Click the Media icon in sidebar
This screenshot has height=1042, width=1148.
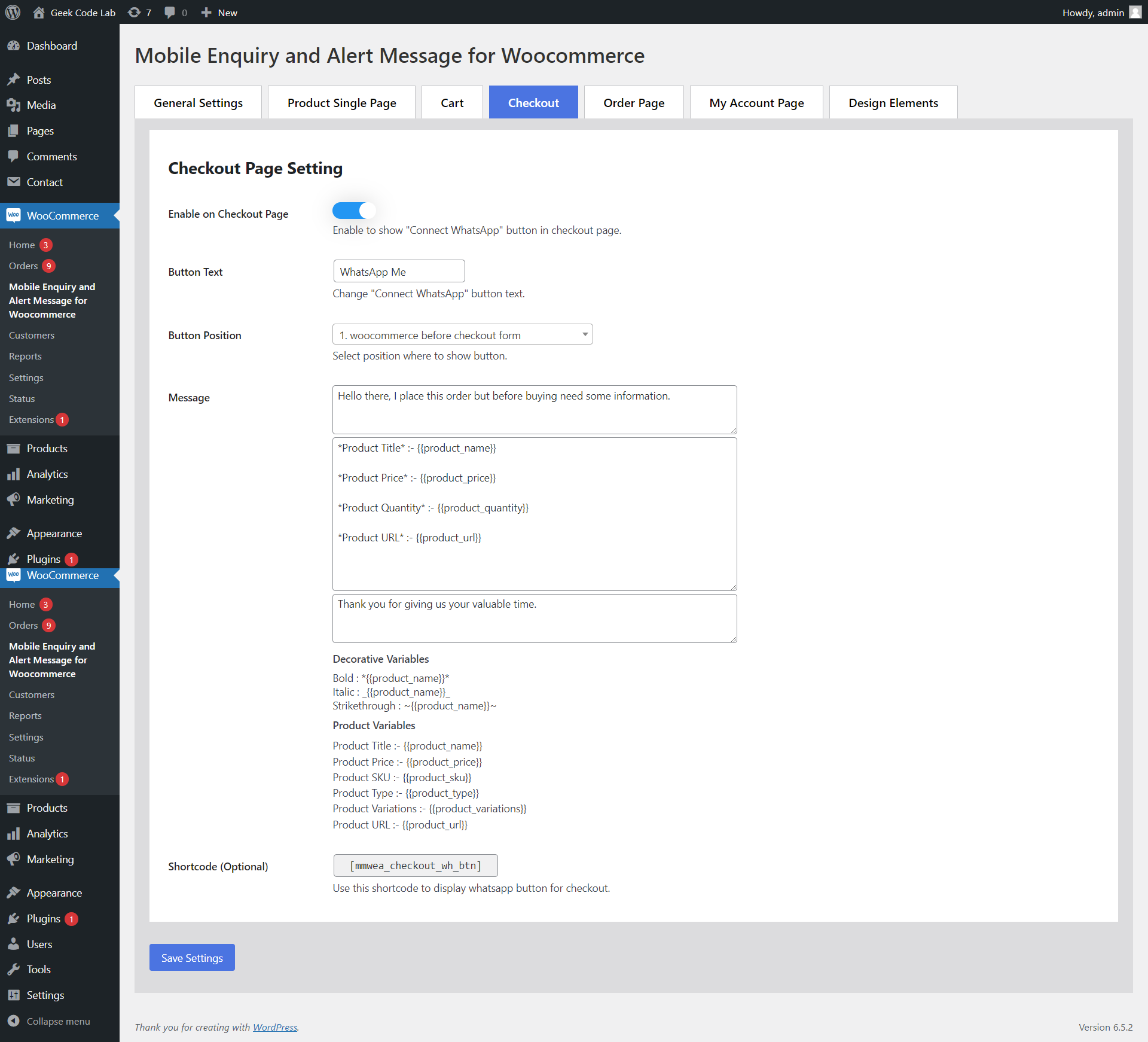14,105
